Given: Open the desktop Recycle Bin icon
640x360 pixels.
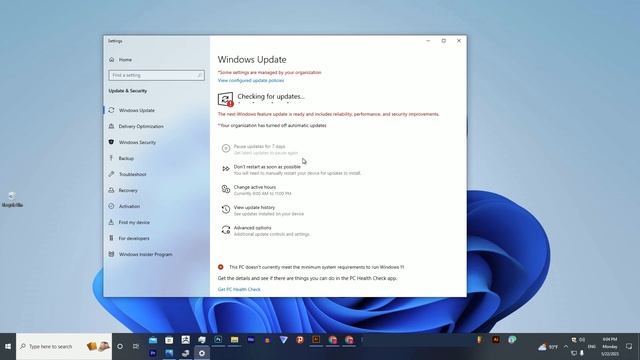Looking at the screenshot, I should click(12, 199).
